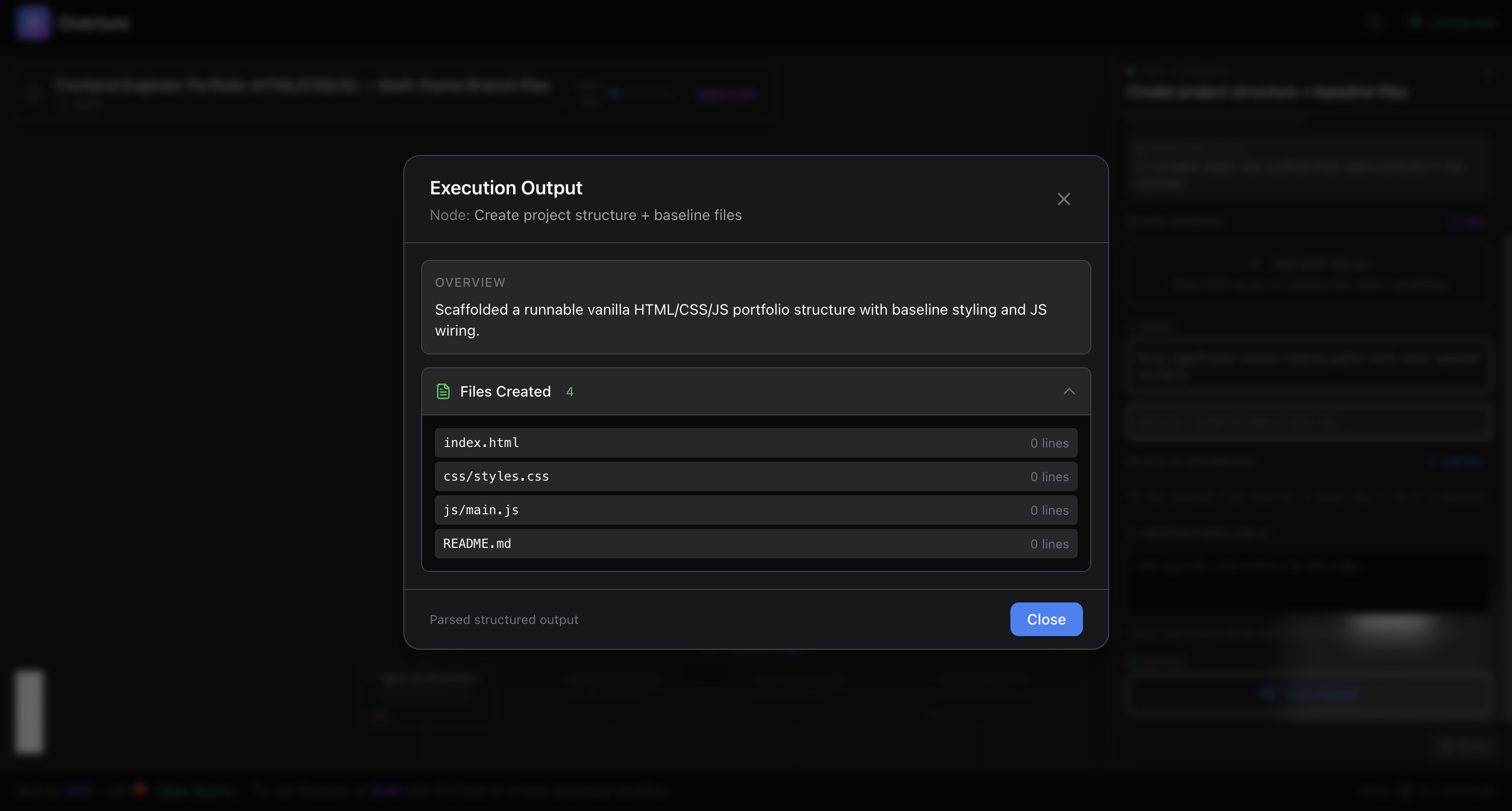This screenshot has height=811, width=1512.
Task: Click the line count beside index.html
Action: (1049, 444)
